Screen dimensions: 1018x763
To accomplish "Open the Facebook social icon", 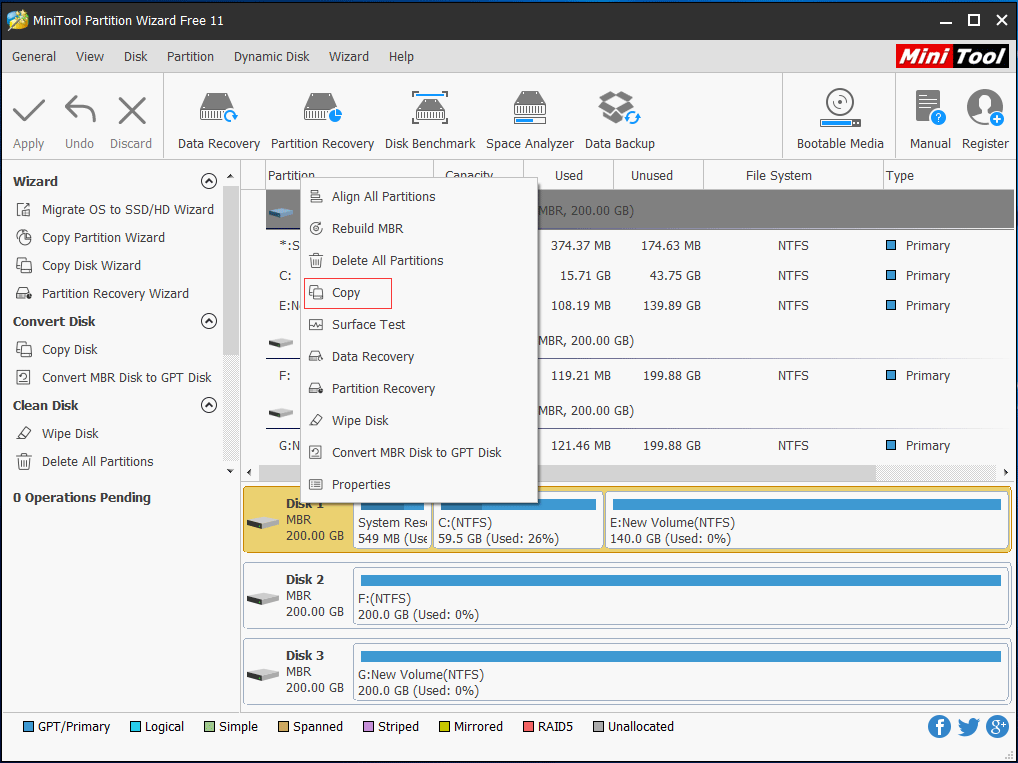I will click(x=939, y=727).
